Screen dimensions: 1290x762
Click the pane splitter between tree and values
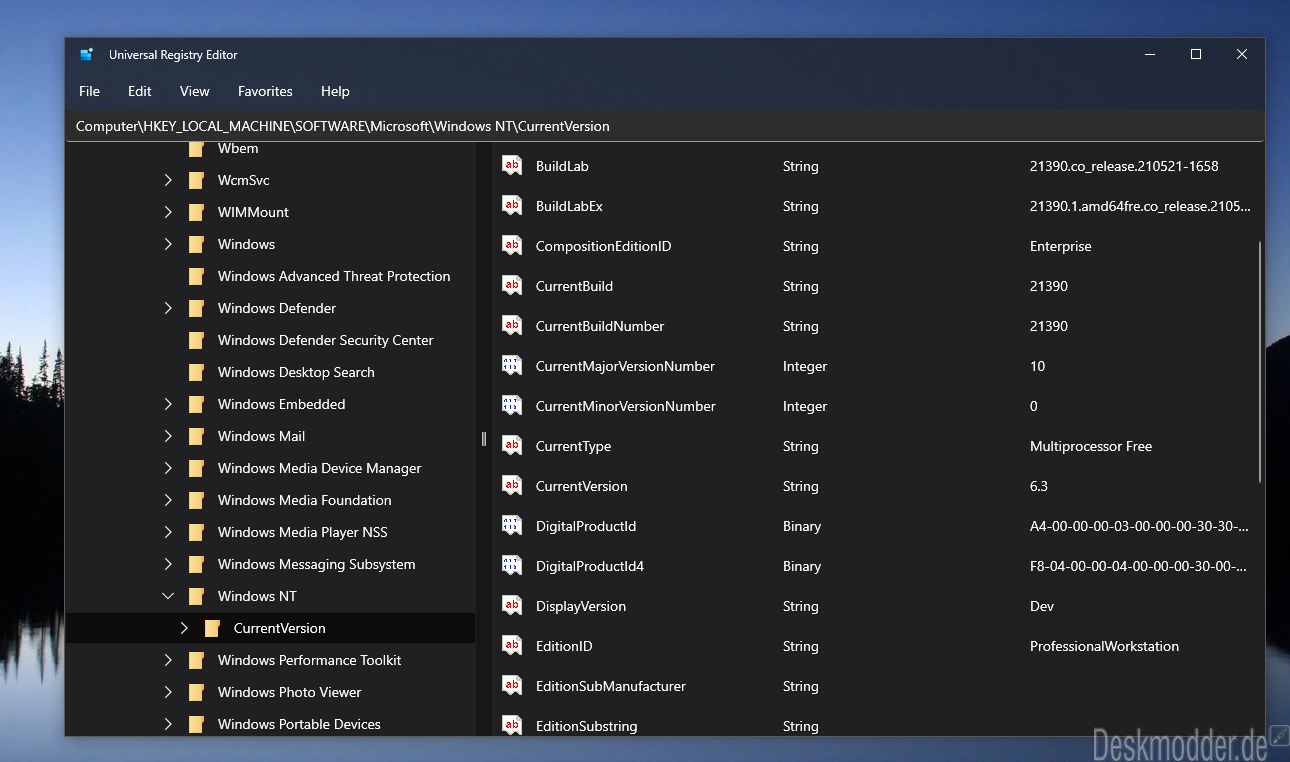(x=484, y=438)
